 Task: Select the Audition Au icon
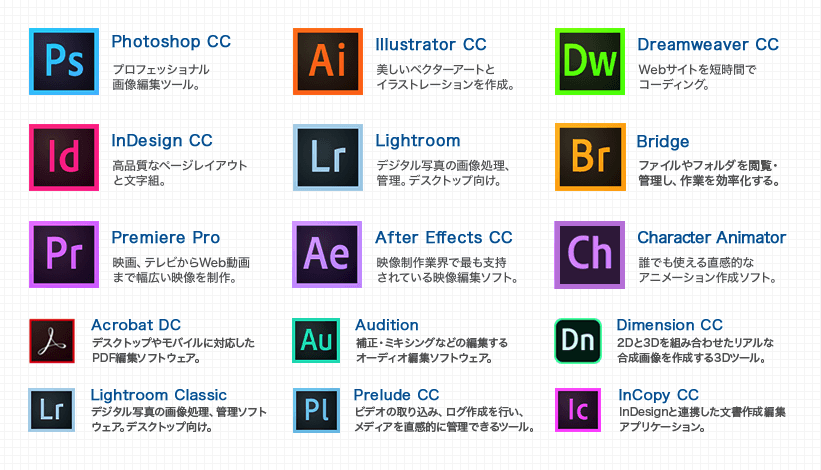[316, 341]
